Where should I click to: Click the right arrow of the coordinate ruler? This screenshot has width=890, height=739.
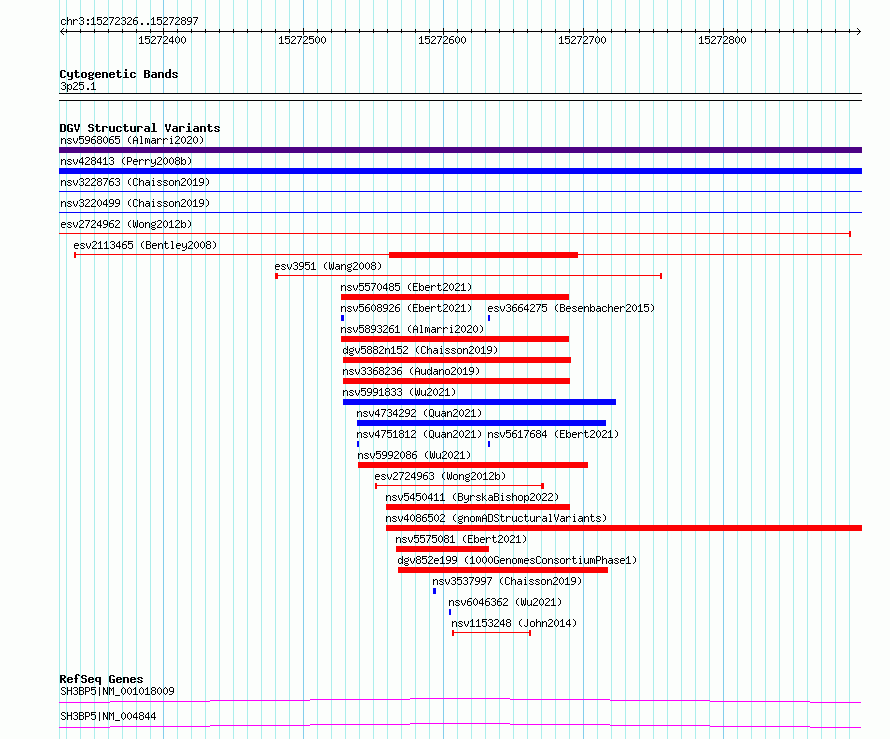click(858, 32)
